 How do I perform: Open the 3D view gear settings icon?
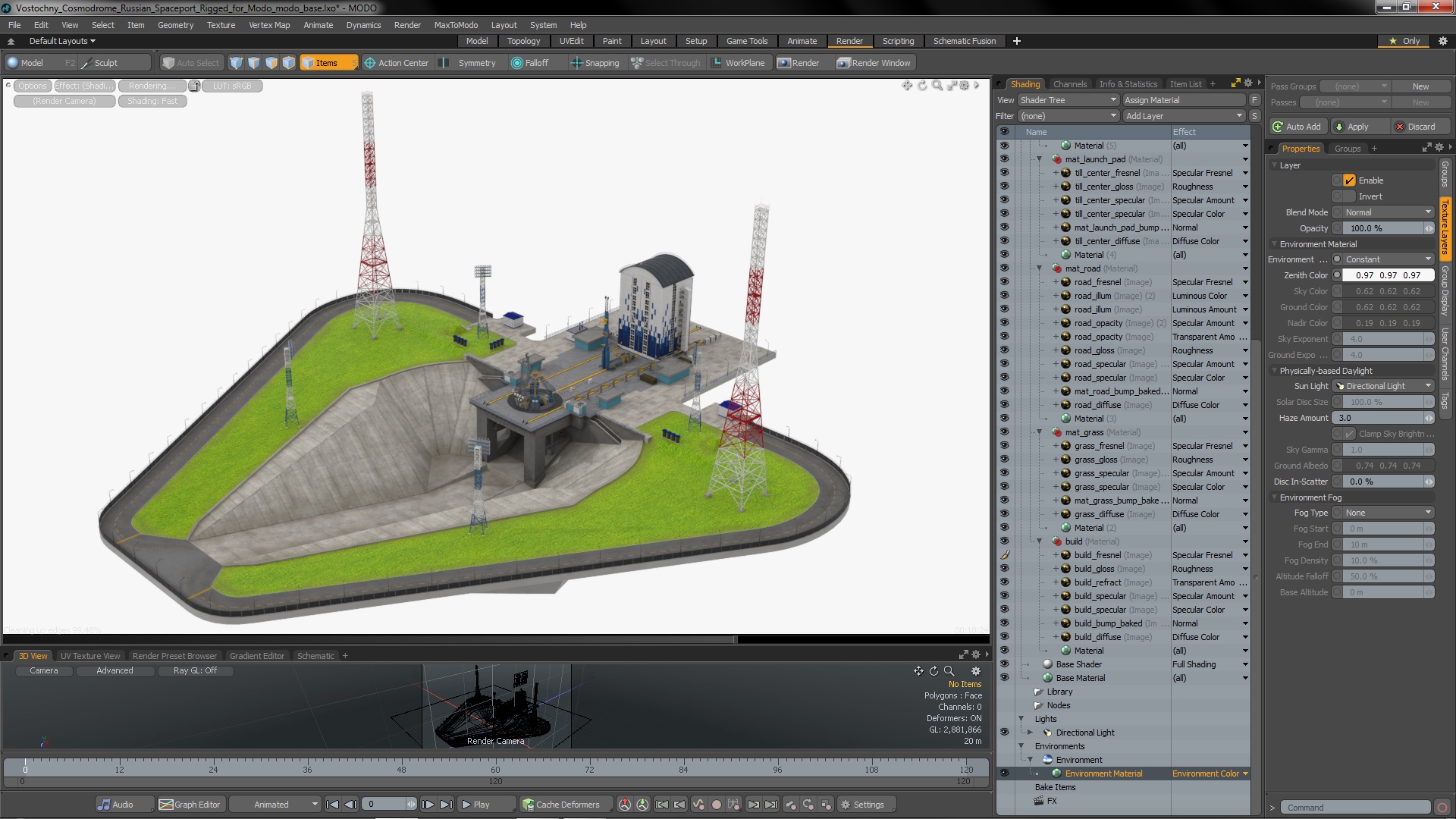click(976, 671)
